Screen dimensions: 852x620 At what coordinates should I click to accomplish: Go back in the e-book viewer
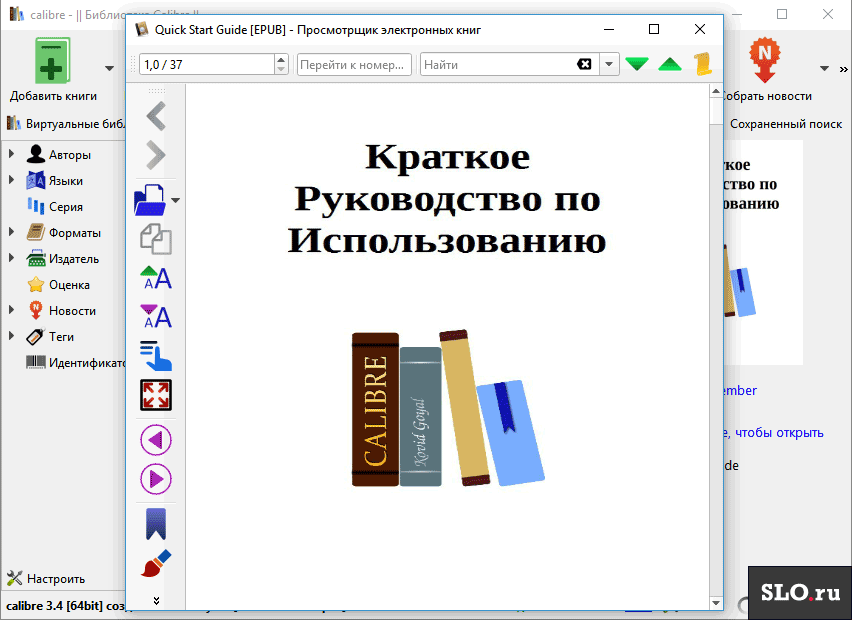click(x=156, y=116)
